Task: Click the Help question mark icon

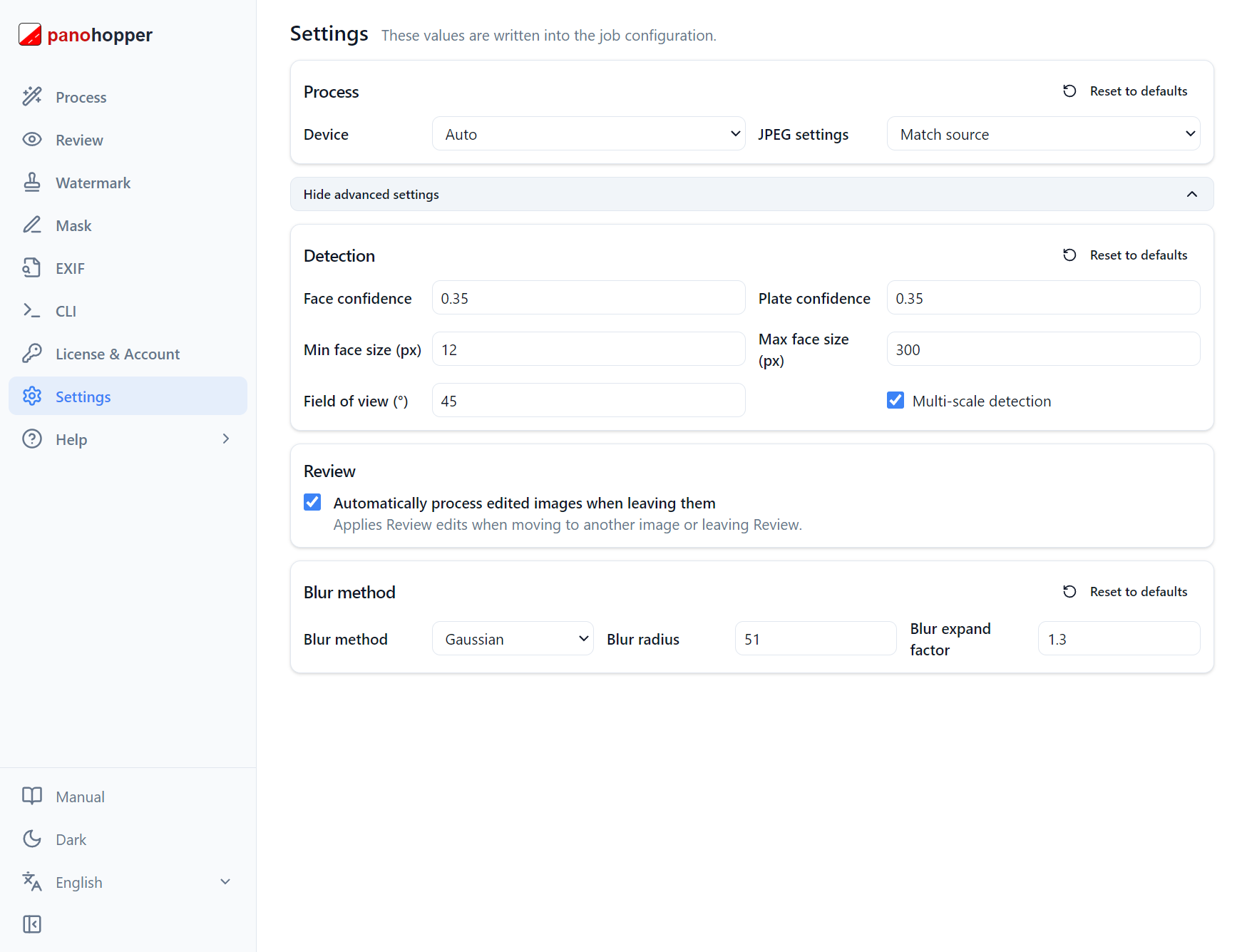Action: pos(32,439)
